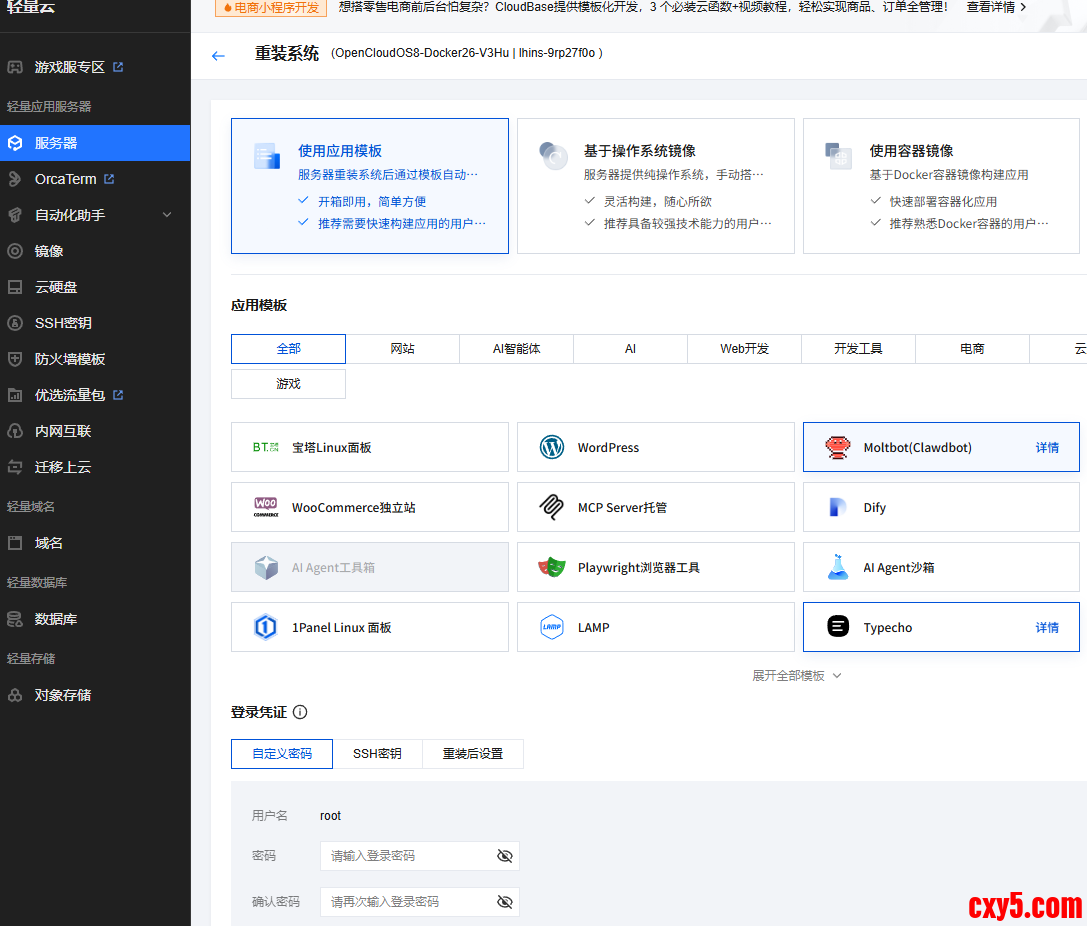Toggle password visibility in 密码 field

coord(505,856)
